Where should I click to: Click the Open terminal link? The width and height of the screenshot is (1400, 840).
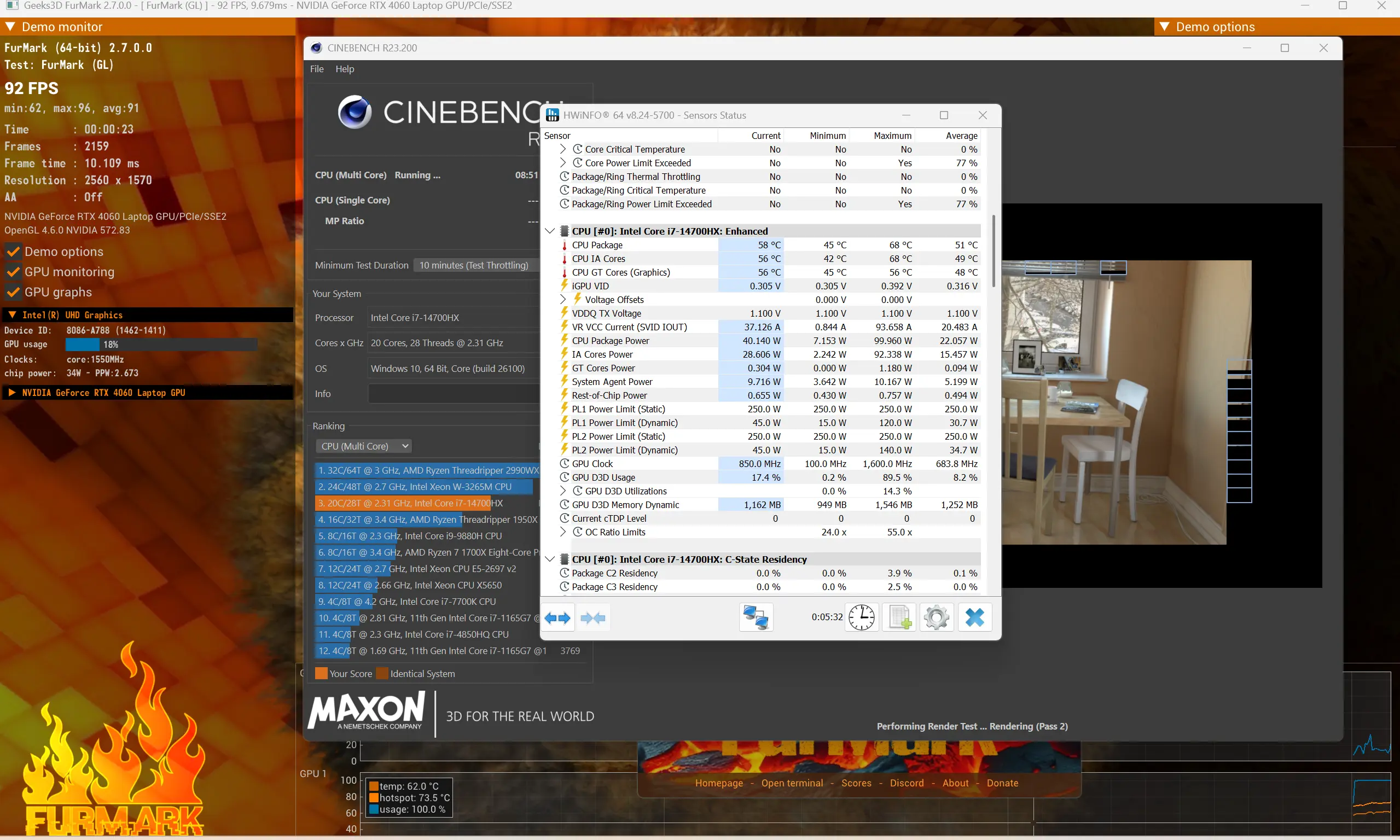[792, 783]
